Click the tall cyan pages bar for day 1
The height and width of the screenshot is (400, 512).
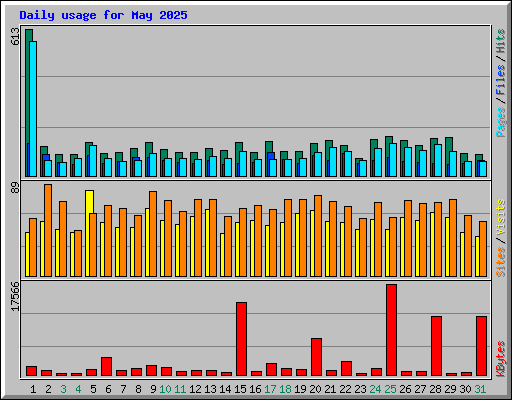tap(33, 109)
